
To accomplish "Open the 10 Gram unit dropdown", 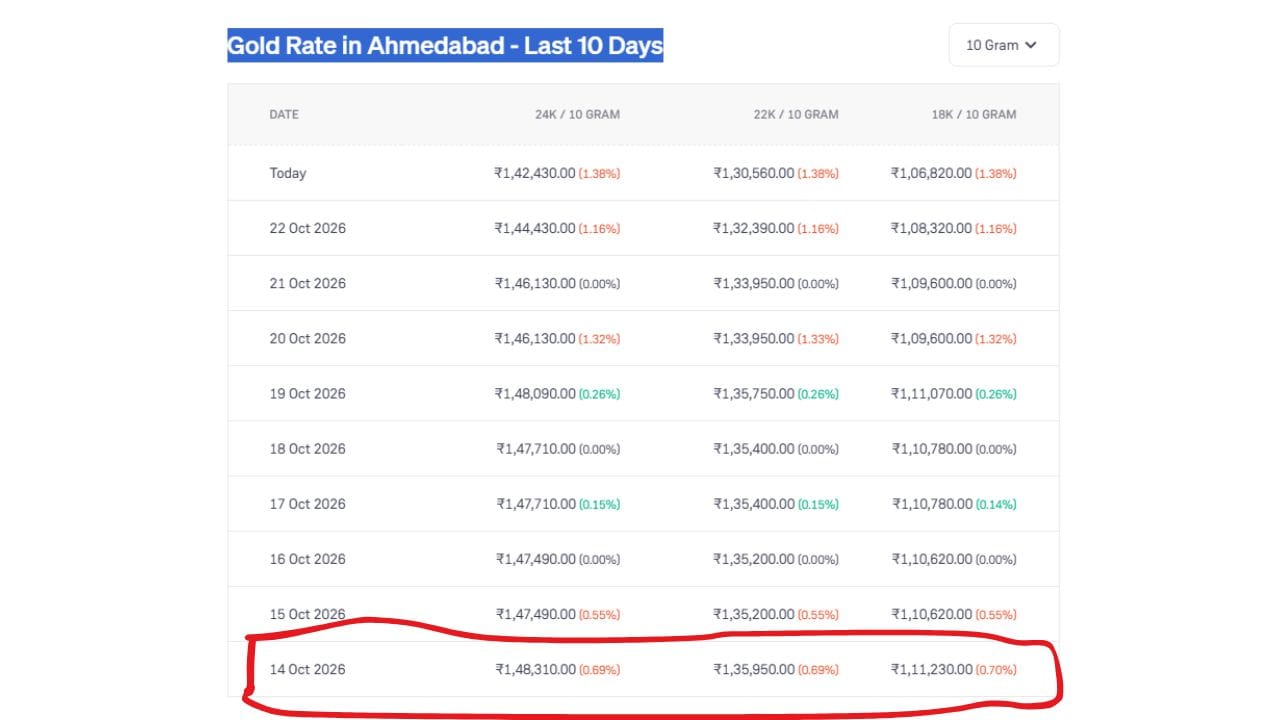I will (x=1003, y=45).
